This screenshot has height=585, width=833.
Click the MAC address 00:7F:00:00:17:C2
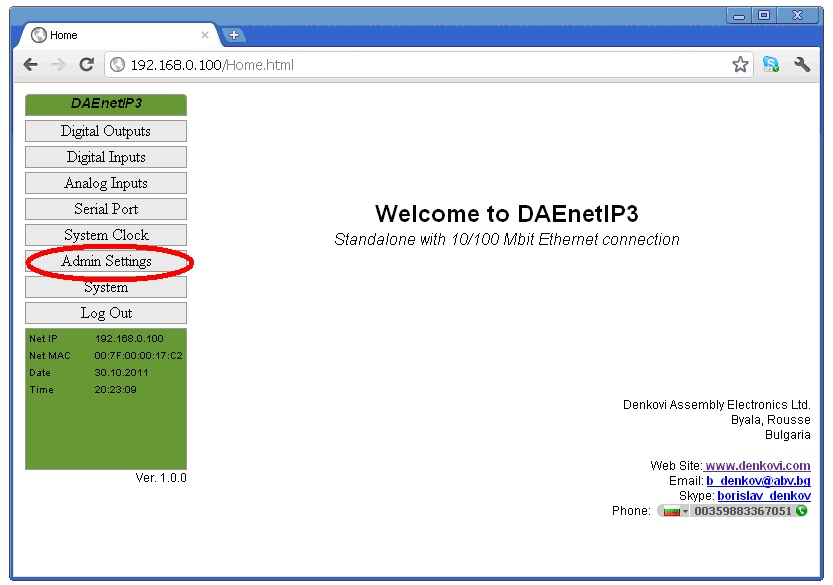pos(138,355)
